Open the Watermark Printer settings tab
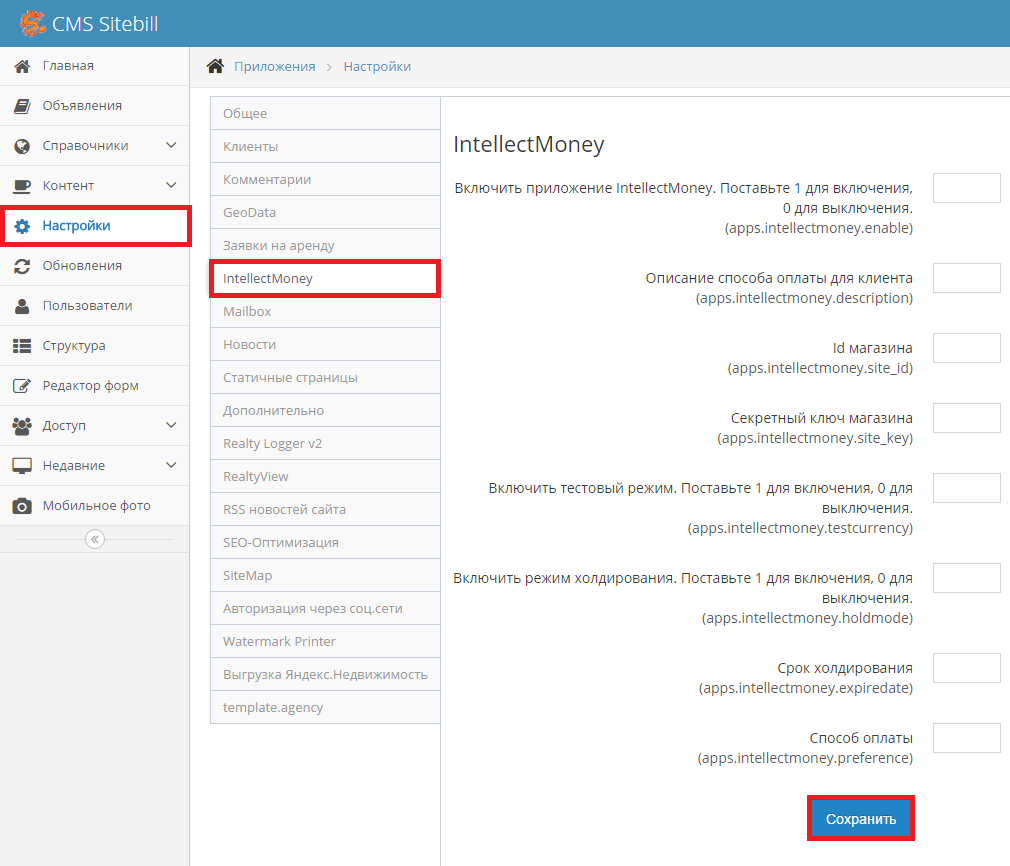The image size is (1010, 866). click(279, 641)
